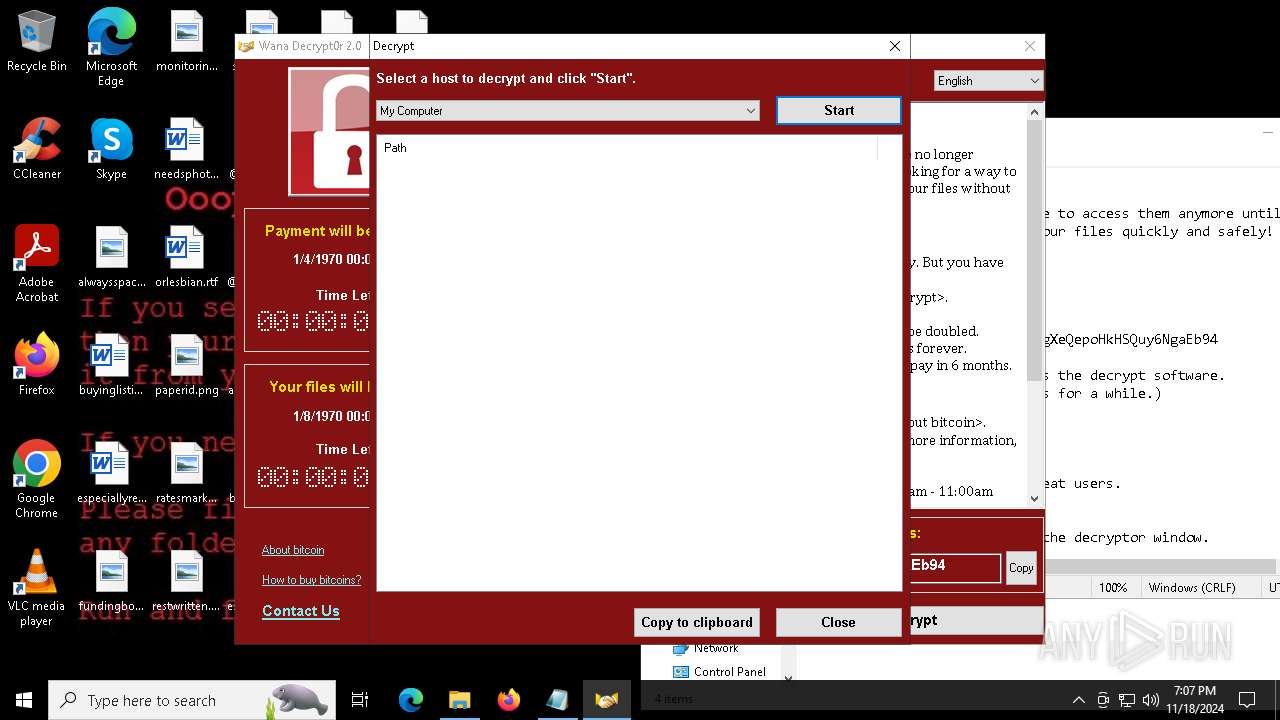1280x720 pixels.
Task: Click the Start decrypt button
Action: pos(839,110)
